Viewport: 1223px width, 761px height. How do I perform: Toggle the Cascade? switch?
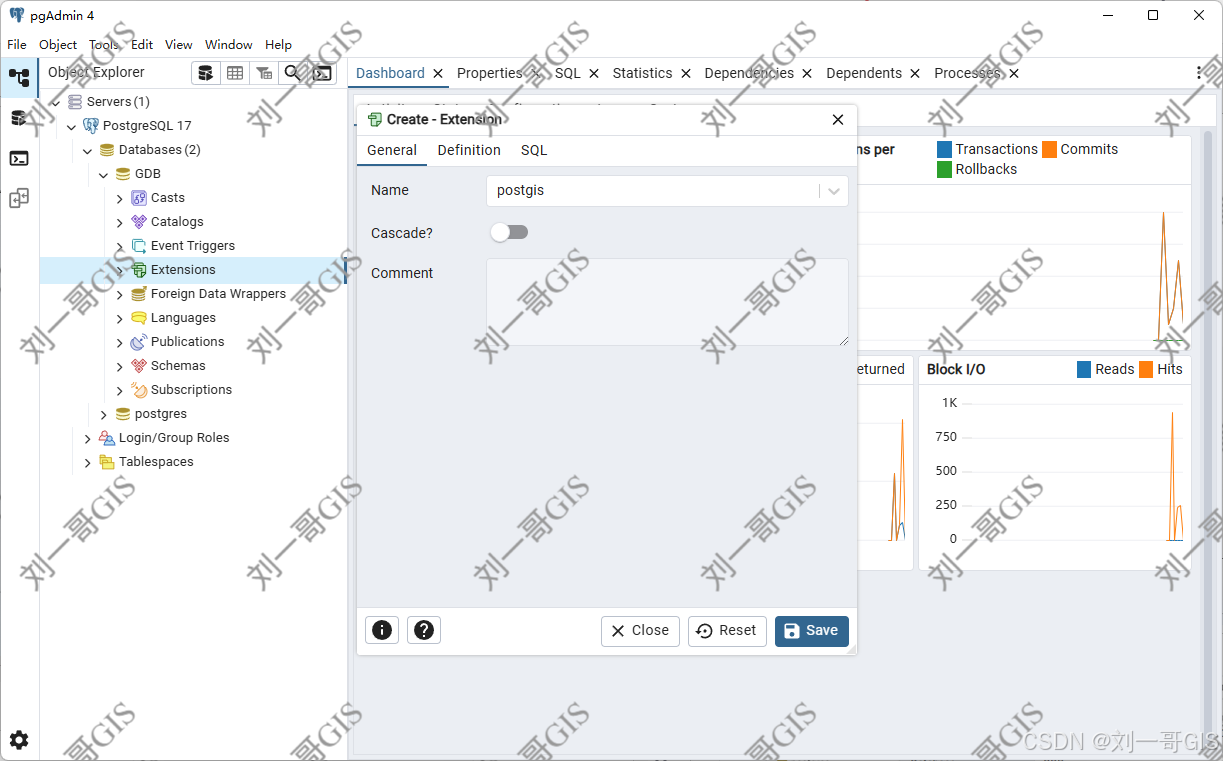(509, 232)
